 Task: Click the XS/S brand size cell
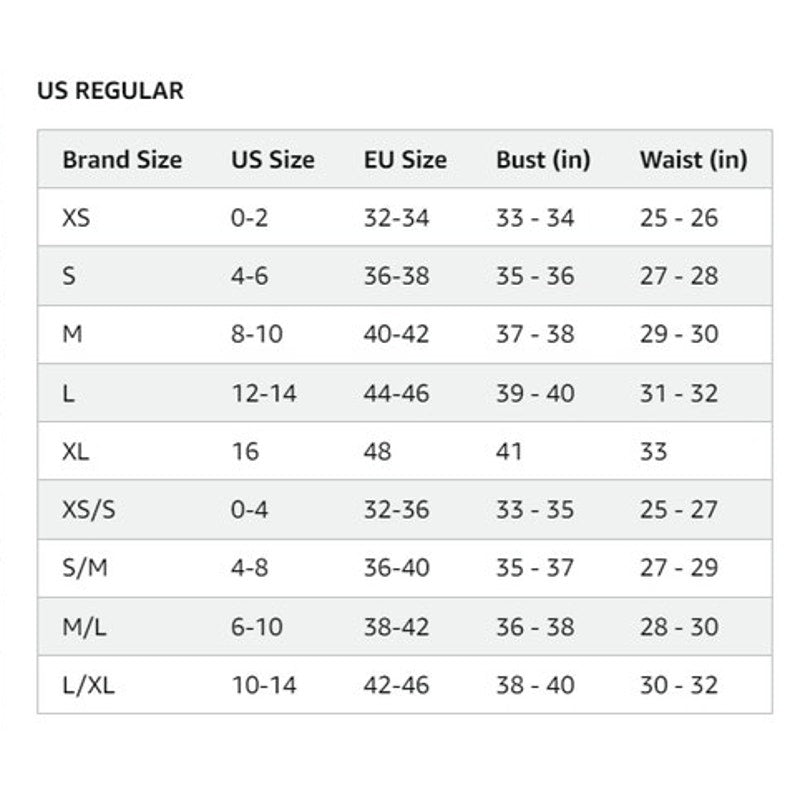tap(89, 510)
